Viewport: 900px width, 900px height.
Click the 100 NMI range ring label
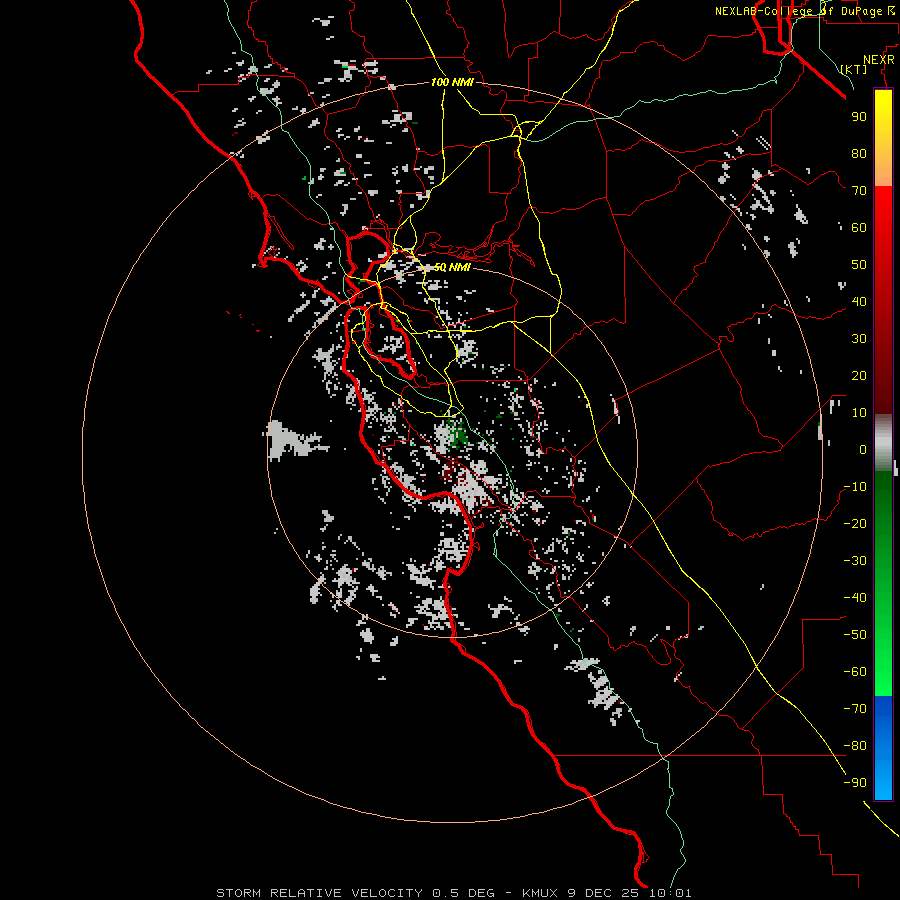coord(452,82)
